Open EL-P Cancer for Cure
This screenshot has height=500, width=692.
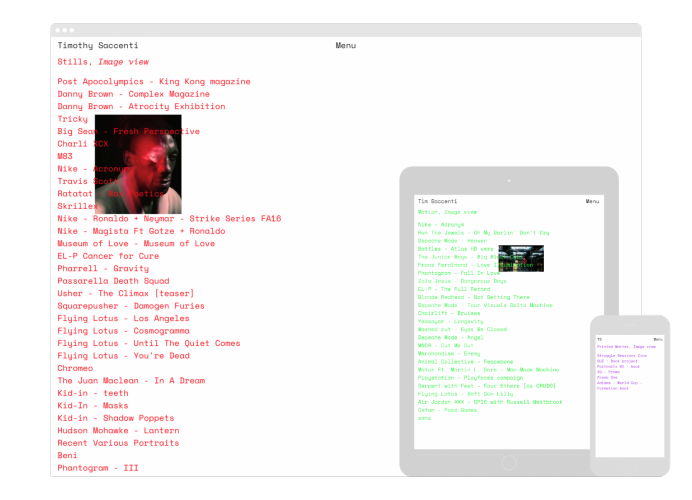pos(108,256)
